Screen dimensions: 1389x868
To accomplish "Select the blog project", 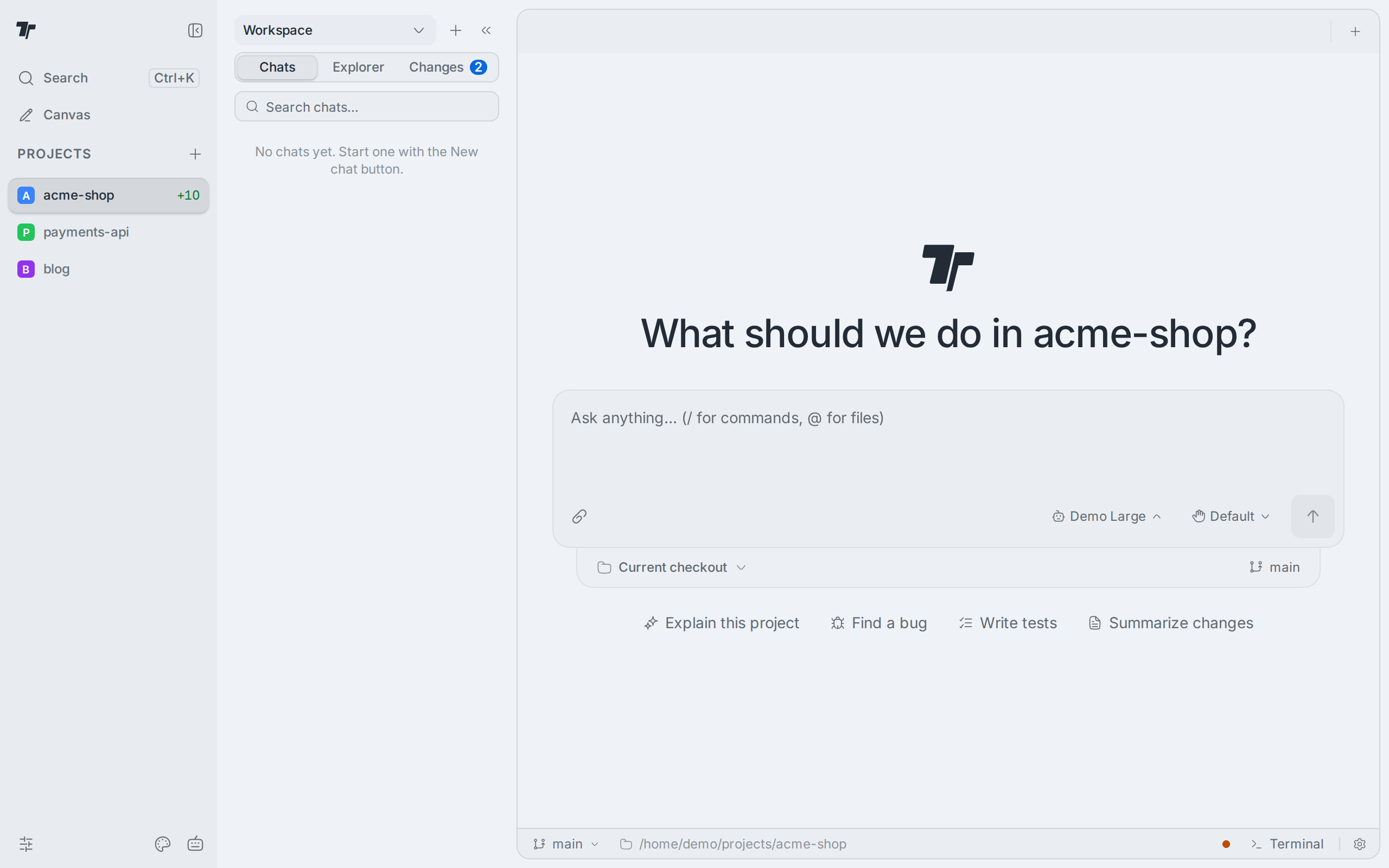I will click(109, 269).
